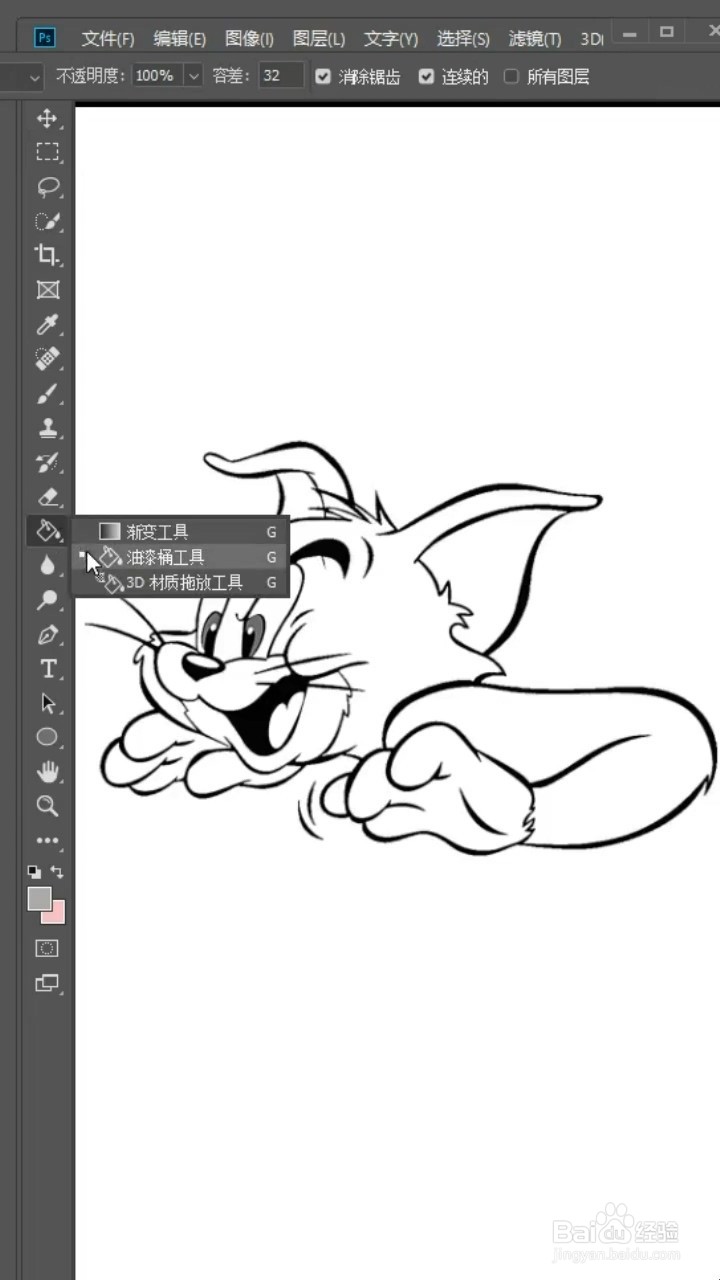Select the Move tool
Viewport: 720px width, 1280px height.
[47, 119]
